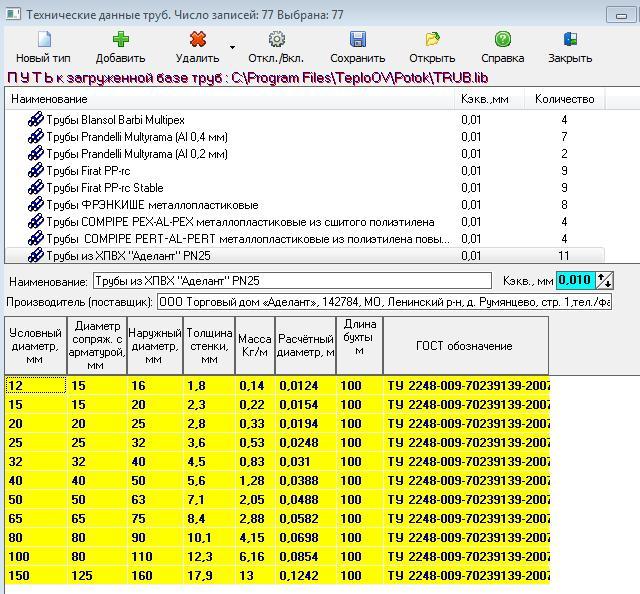Click the Открыть folder icon
640x594 pixels.
coord(432,40)
